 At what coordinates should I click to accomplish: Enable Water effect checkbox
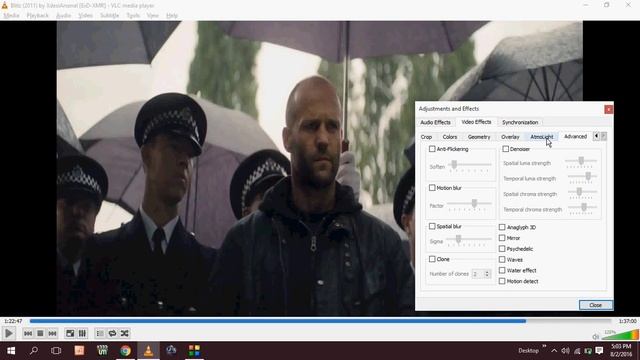[x=502, y=271]
